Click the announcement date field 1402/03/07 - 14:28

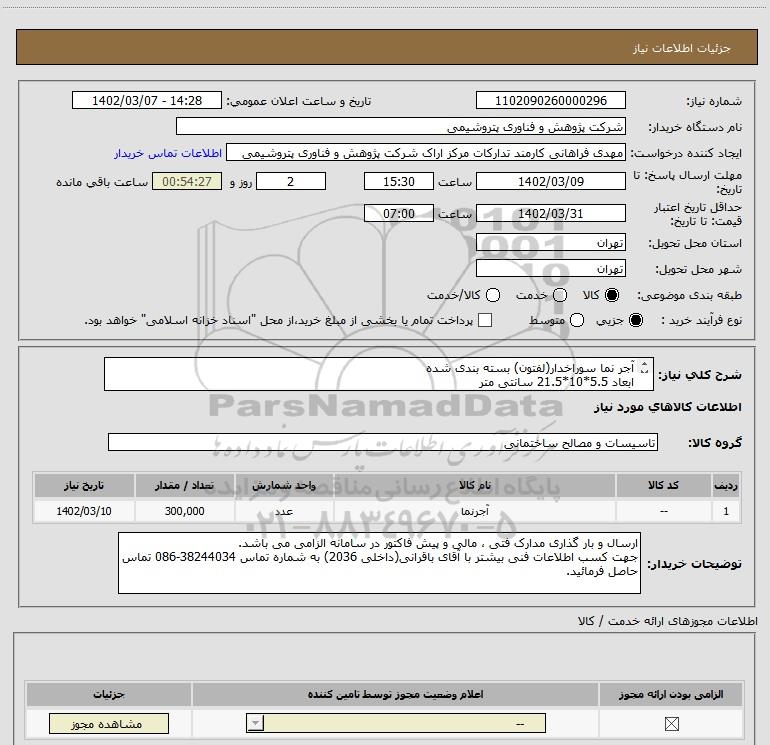(x=147, y=100)
